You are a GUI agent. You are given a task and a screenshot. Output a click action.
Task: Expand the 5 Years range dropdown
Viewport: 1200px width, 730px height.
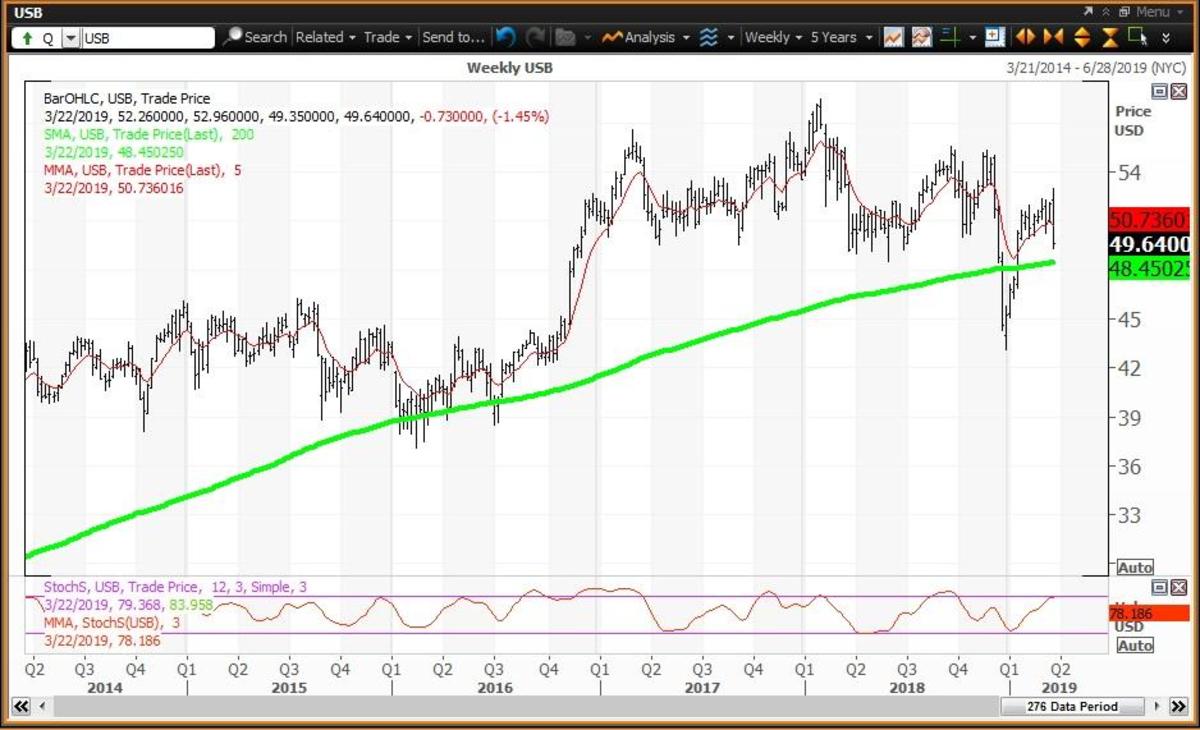tap(840, 37)
